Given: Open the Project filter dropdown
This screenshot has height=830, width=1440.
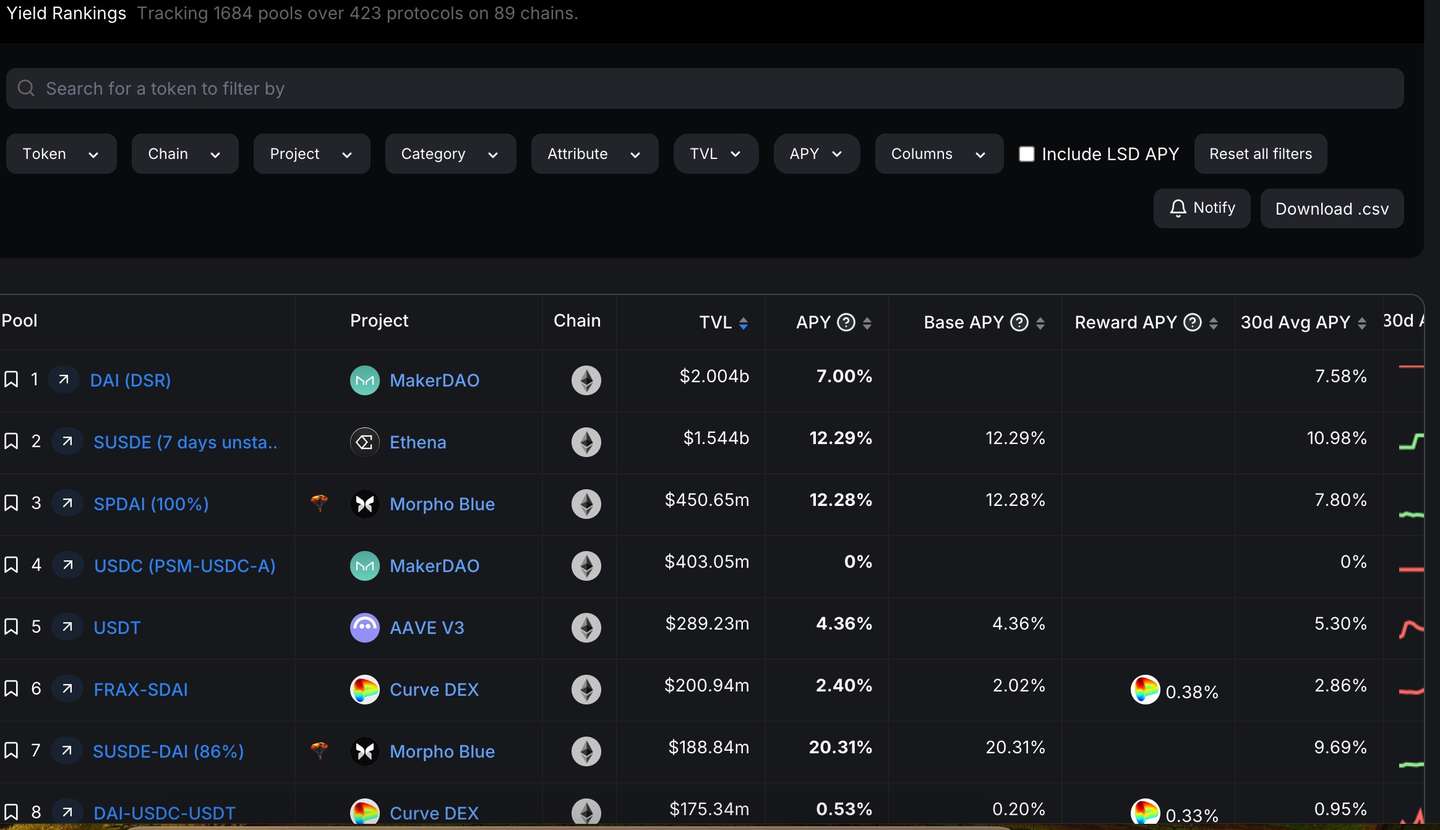Looking at the screenshot, I should (x=312, y=154).
